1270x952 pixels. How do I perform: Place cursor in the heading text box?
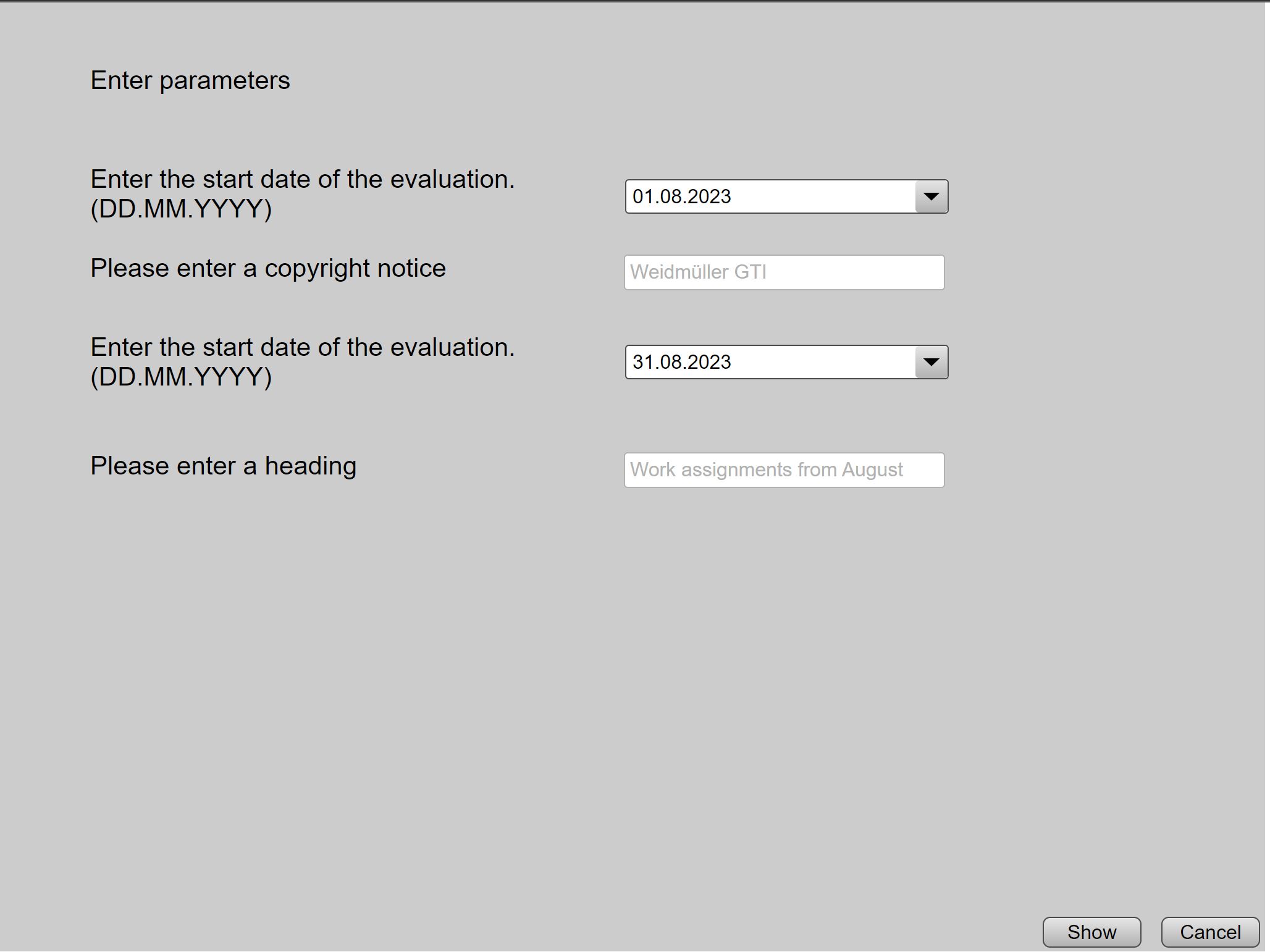(784, 470)
